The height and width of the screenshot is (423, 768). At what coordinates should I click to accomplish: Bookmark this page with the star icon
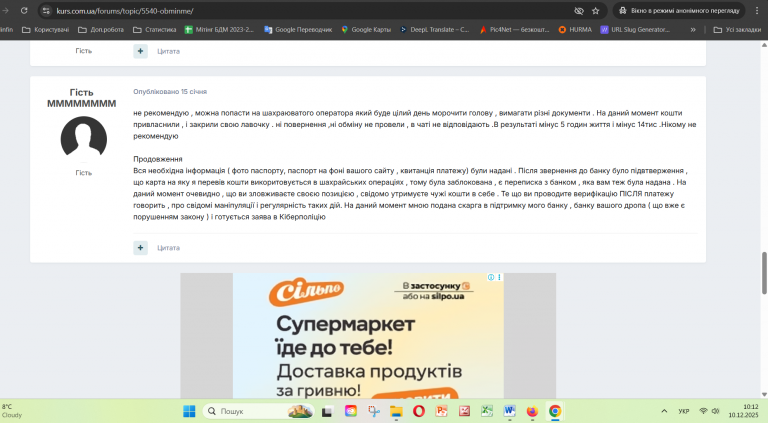(x=596, y=11)
